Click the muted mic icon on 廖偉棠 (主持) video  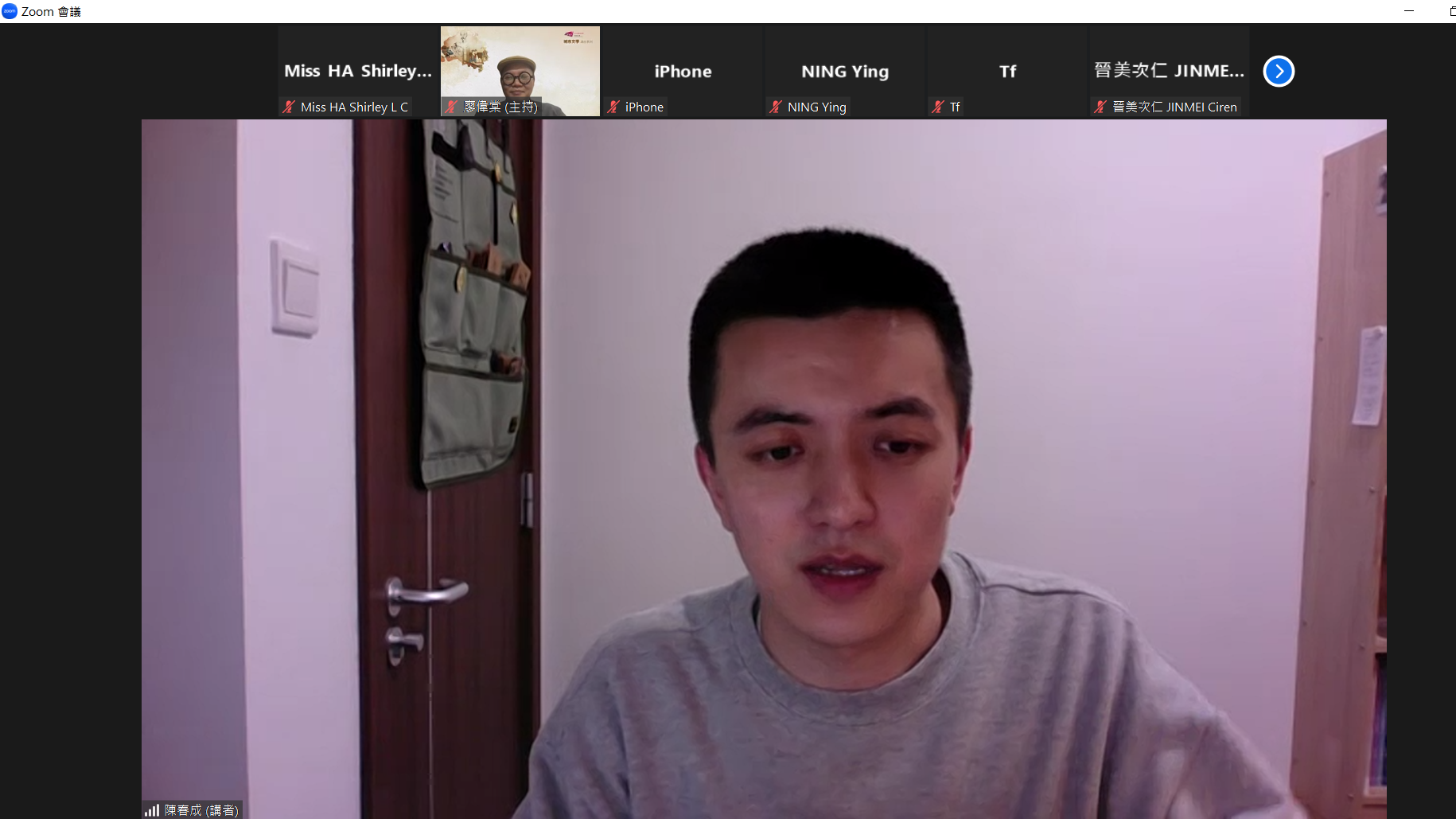(x=451, y=107)
